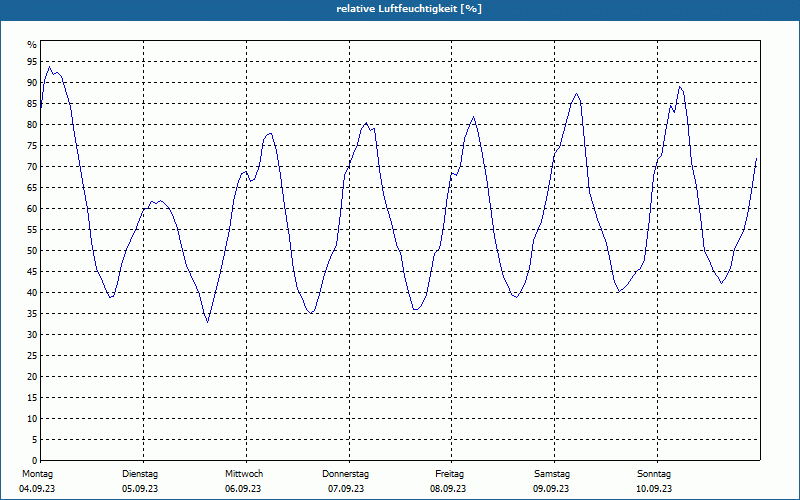Click the y-axis value '70'
Screen dimensions: 800x500
click(32, 167)
